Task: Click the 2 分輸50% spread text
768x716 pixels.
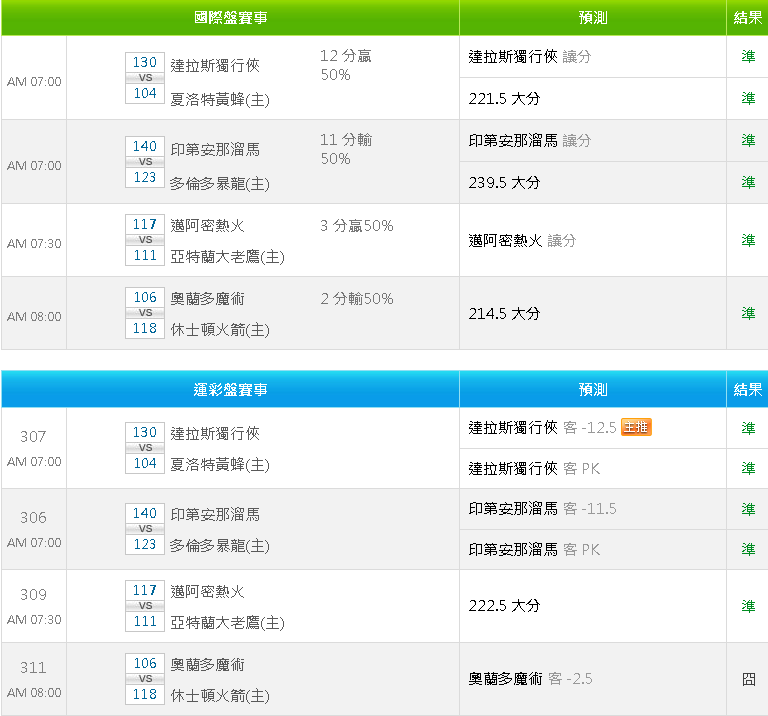Action: tap(357, 299)
